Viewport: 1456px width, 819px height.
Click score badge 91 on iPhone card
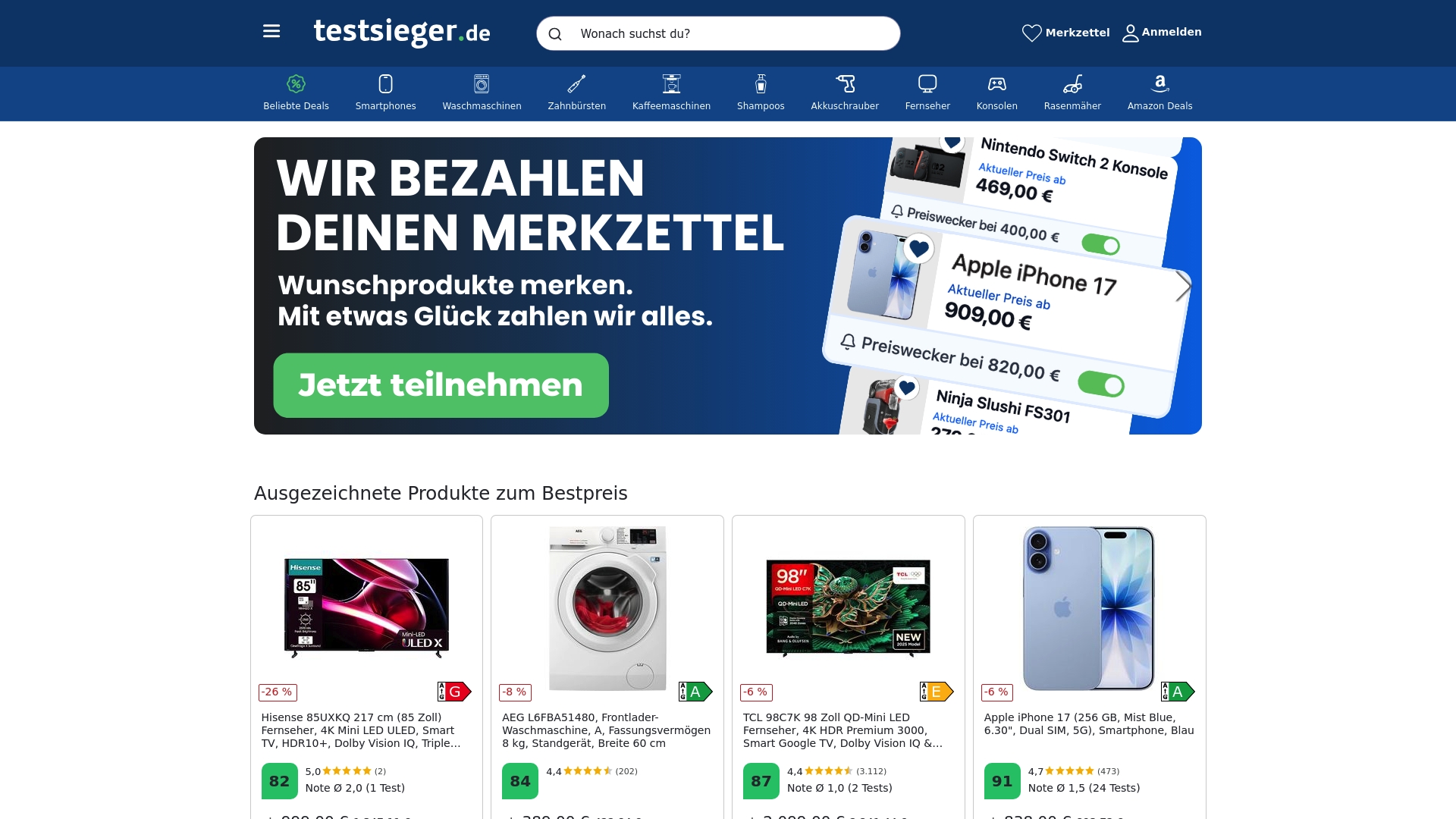(x=1002, y=781)
